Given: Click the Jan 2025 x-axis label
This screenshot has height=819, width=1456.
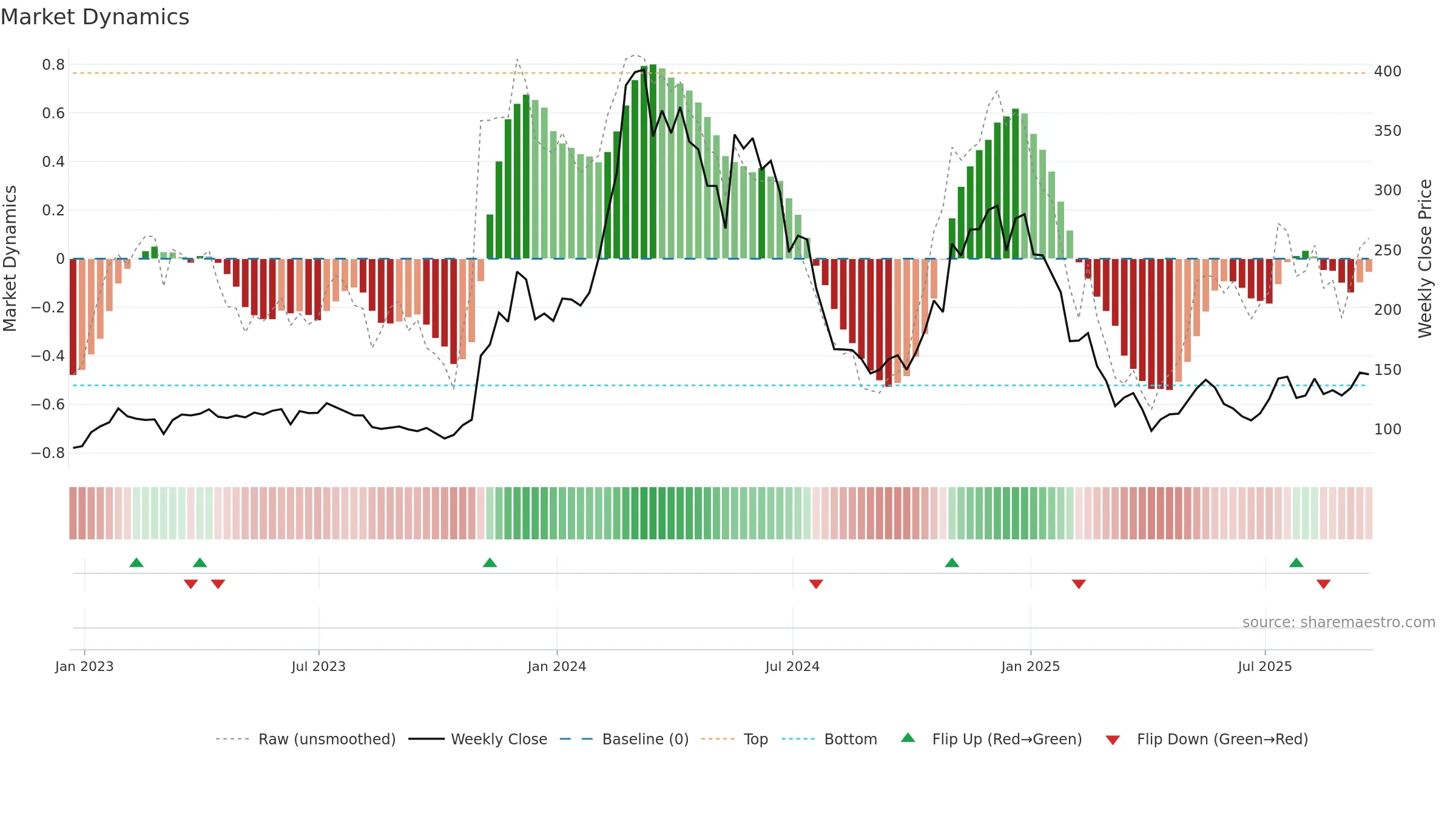Looking at the screenshot, I should 1031,666.
